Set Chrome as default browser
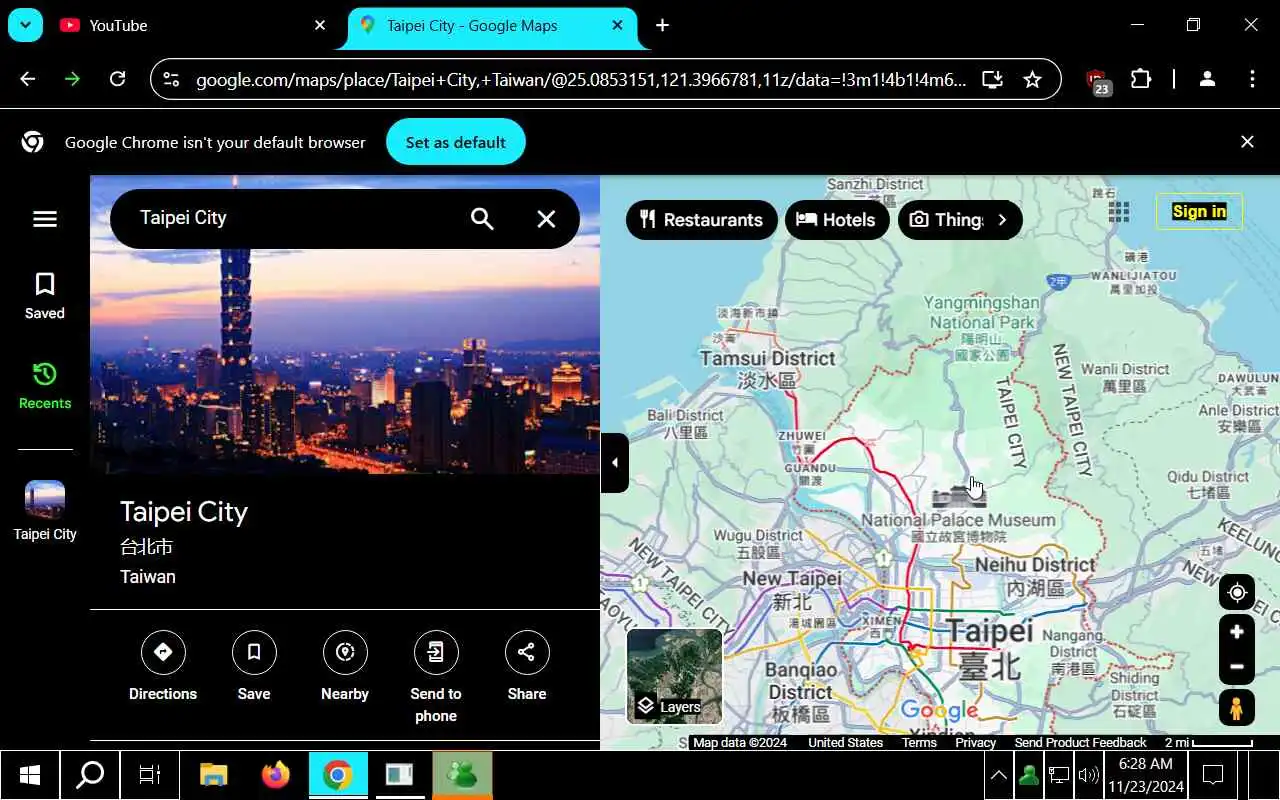Viewport: 1280px width, 800px height. pyautogui.click(x=456, y=142)
